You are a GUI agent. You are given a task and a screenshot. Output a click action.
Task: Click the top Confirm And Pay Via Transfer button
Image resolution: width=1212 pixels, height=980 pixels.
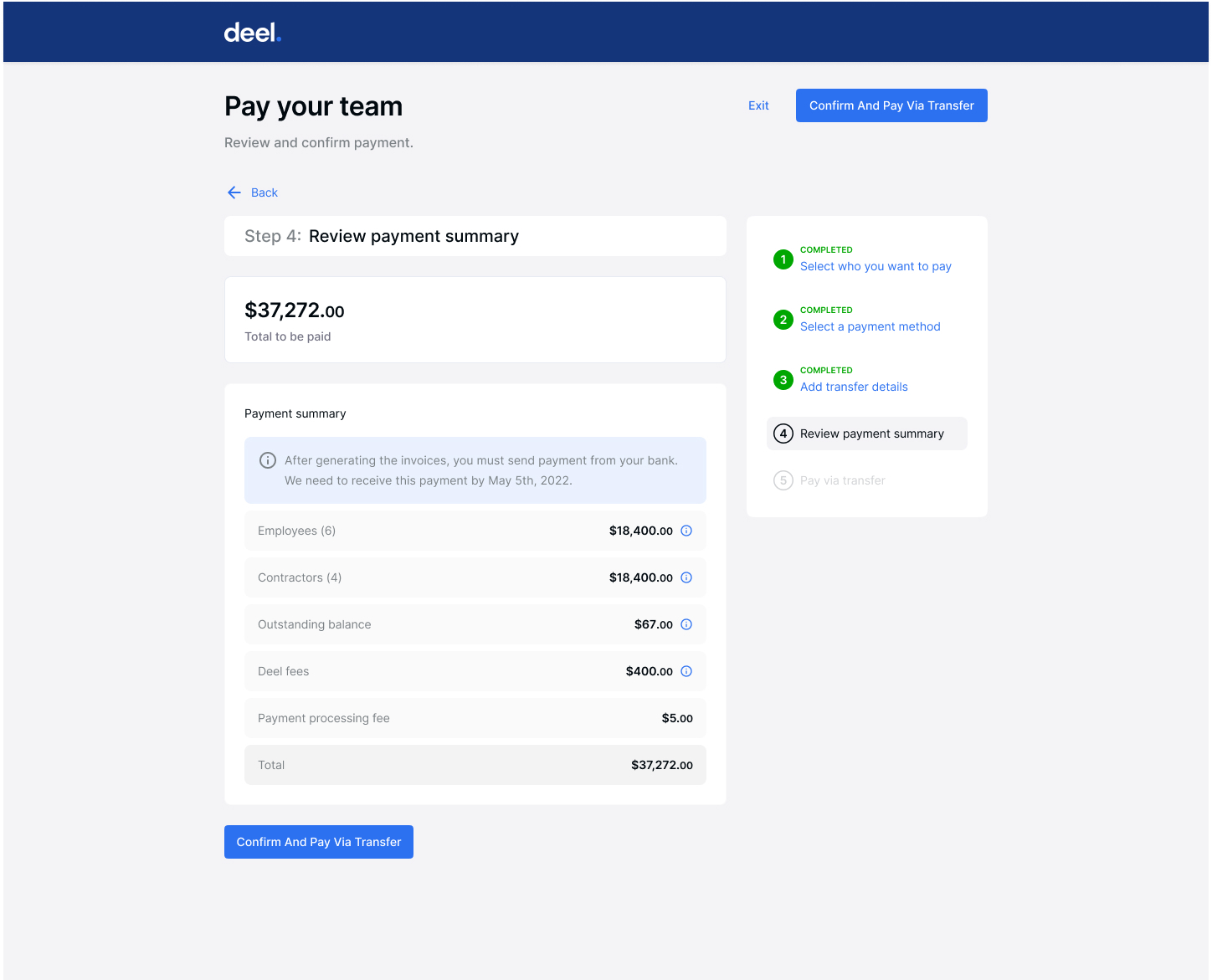pos(891,105)
